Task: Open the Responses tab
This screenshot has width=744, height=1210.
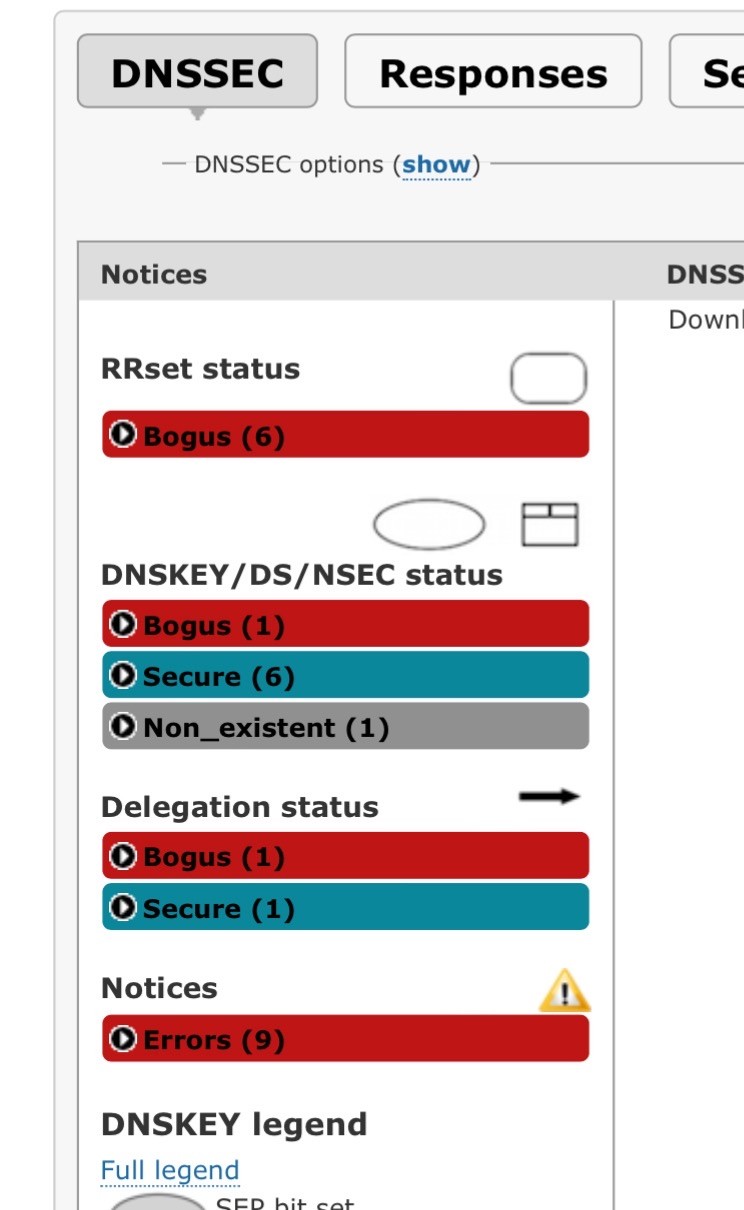Action: point(493,72)
